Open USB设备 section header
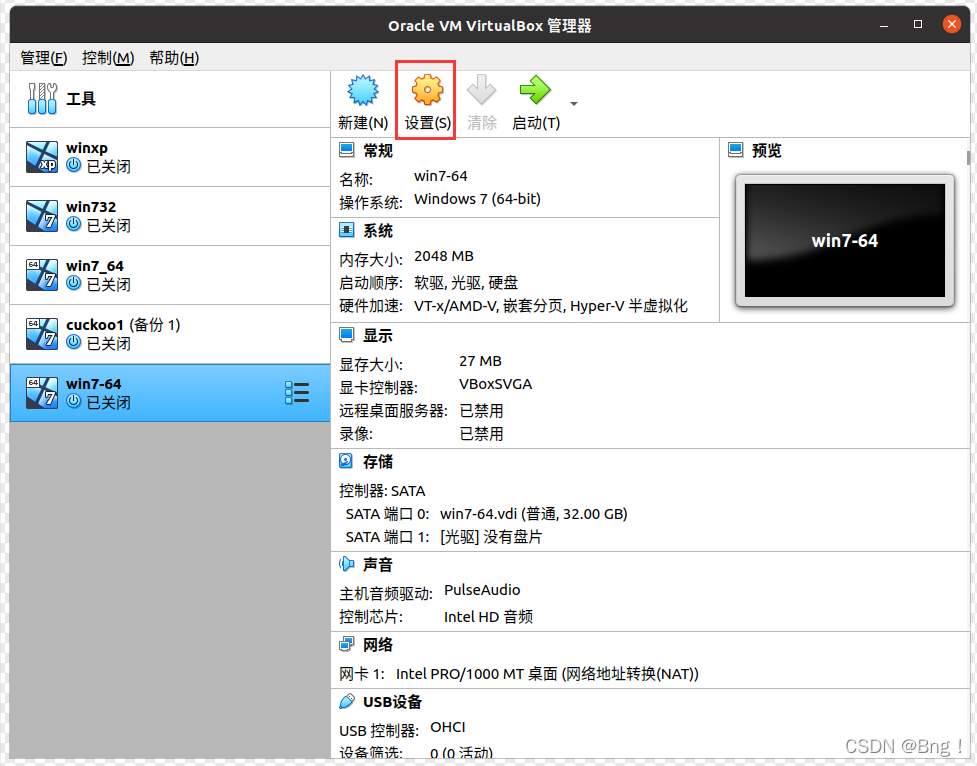 393,702
